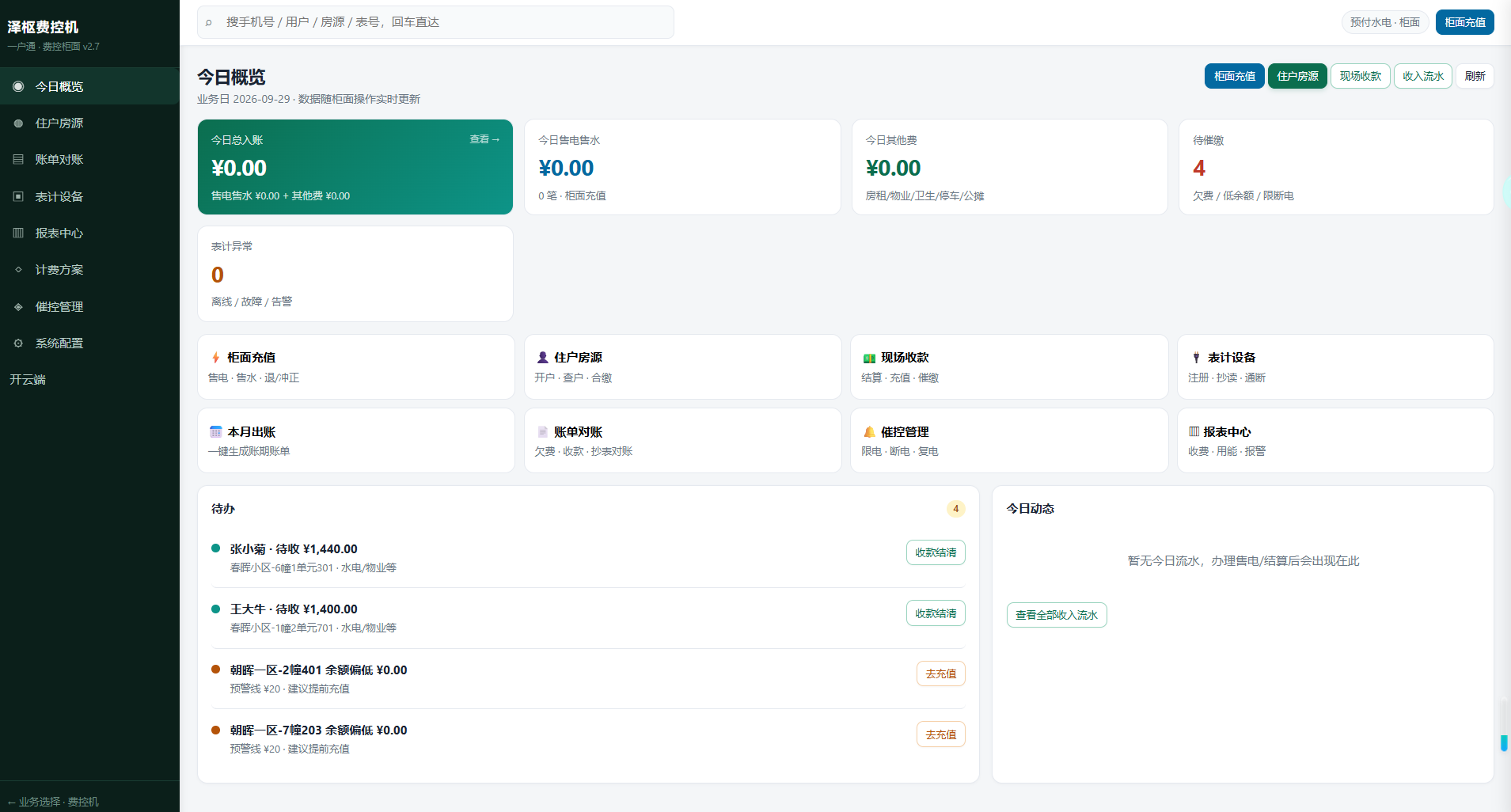Open 账单对账 in the sidebar menu
The height and width of the screenshot is (812, 1511).
click(89, 159)
